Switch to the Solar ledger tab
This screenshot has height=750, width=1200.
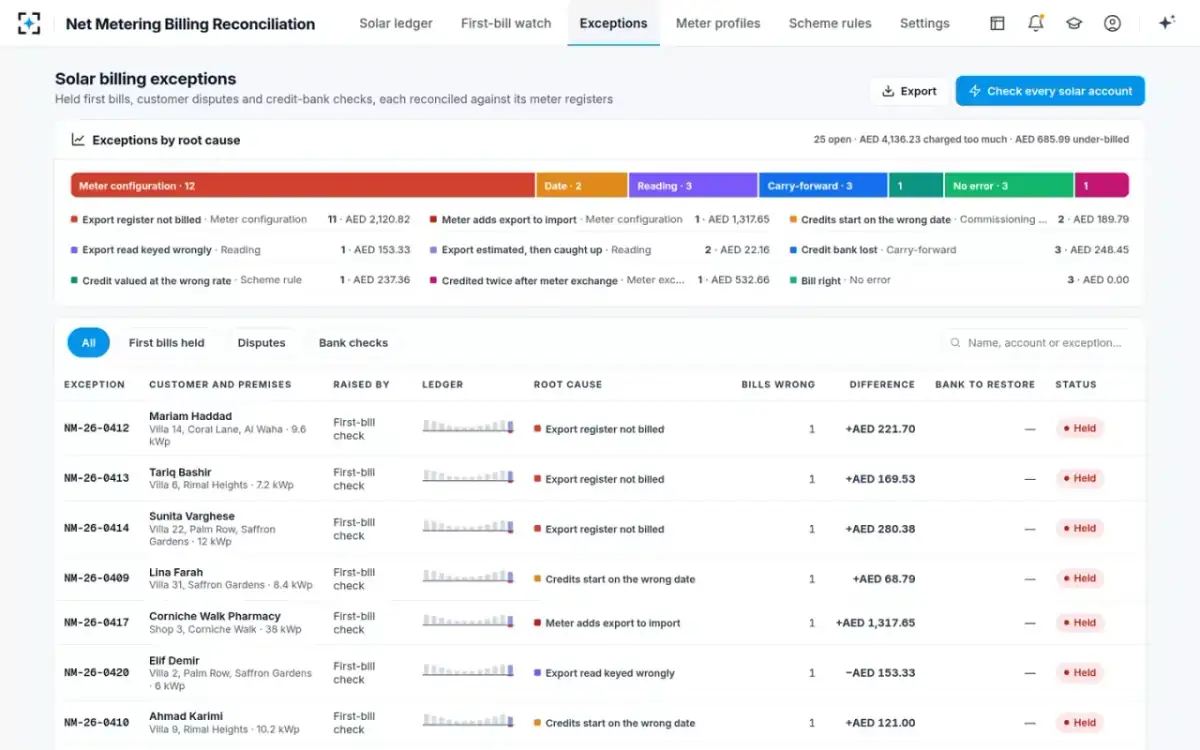click(x=396, y=23)
